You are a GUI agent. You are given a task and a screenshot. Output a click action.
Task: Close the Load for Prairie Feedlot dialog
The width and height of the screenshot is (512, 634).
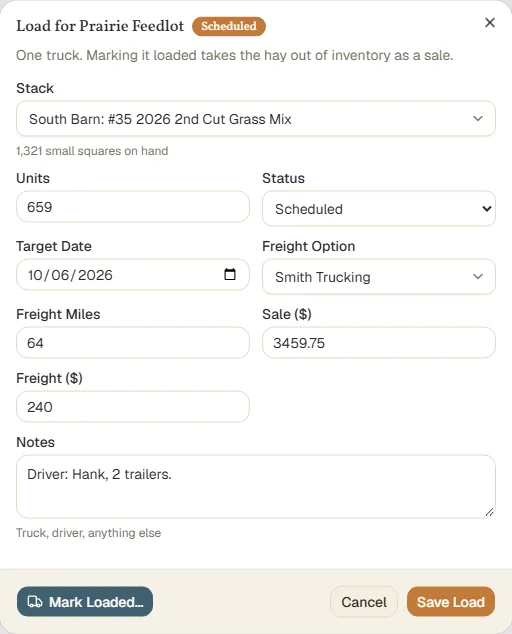(x=490, y=23)
